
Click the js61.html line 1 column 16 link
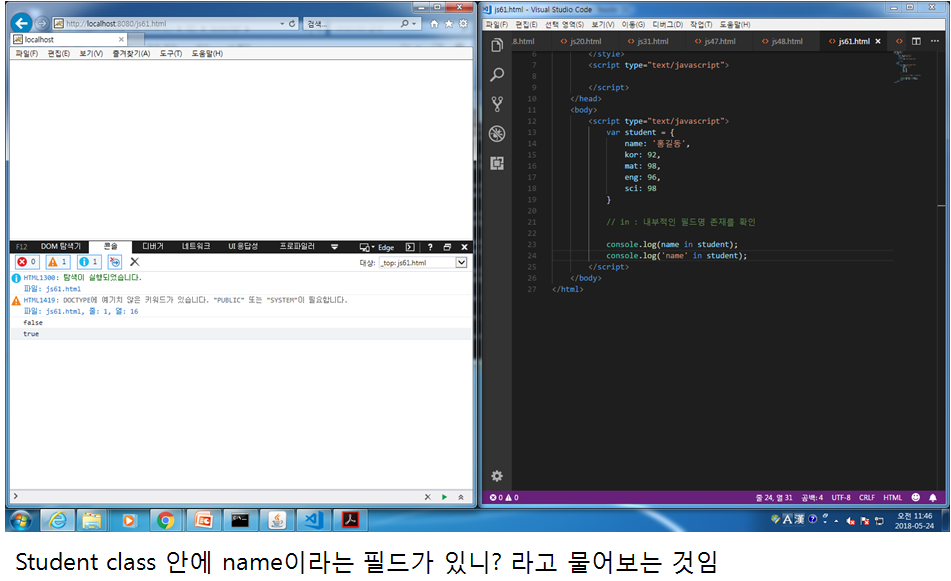coord(81,311)
